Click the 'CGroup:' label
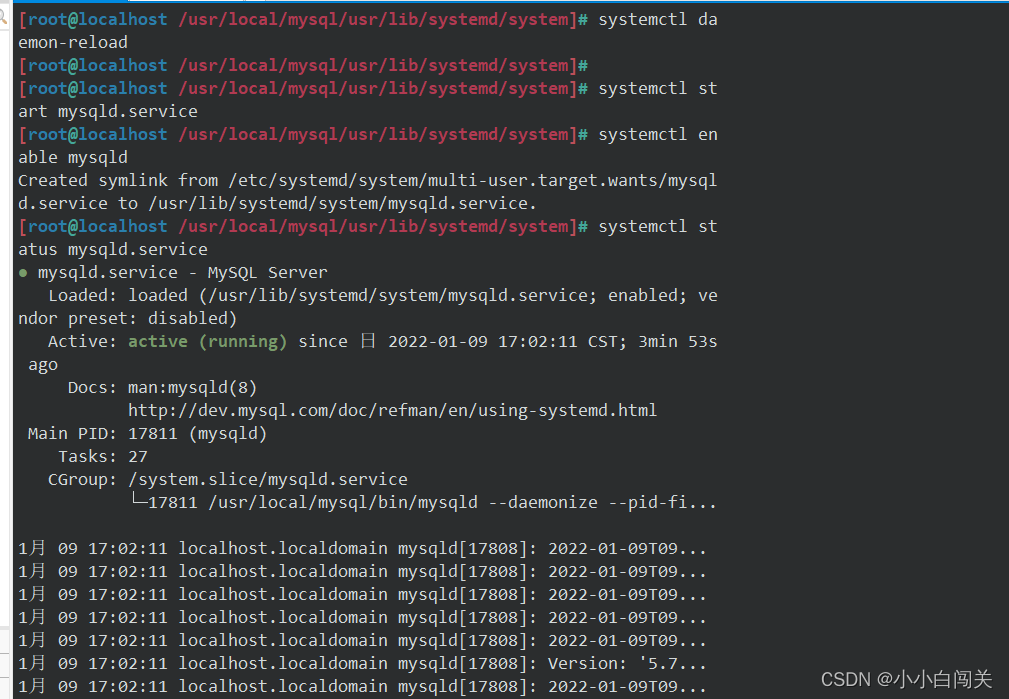 (x=83, y=480)
